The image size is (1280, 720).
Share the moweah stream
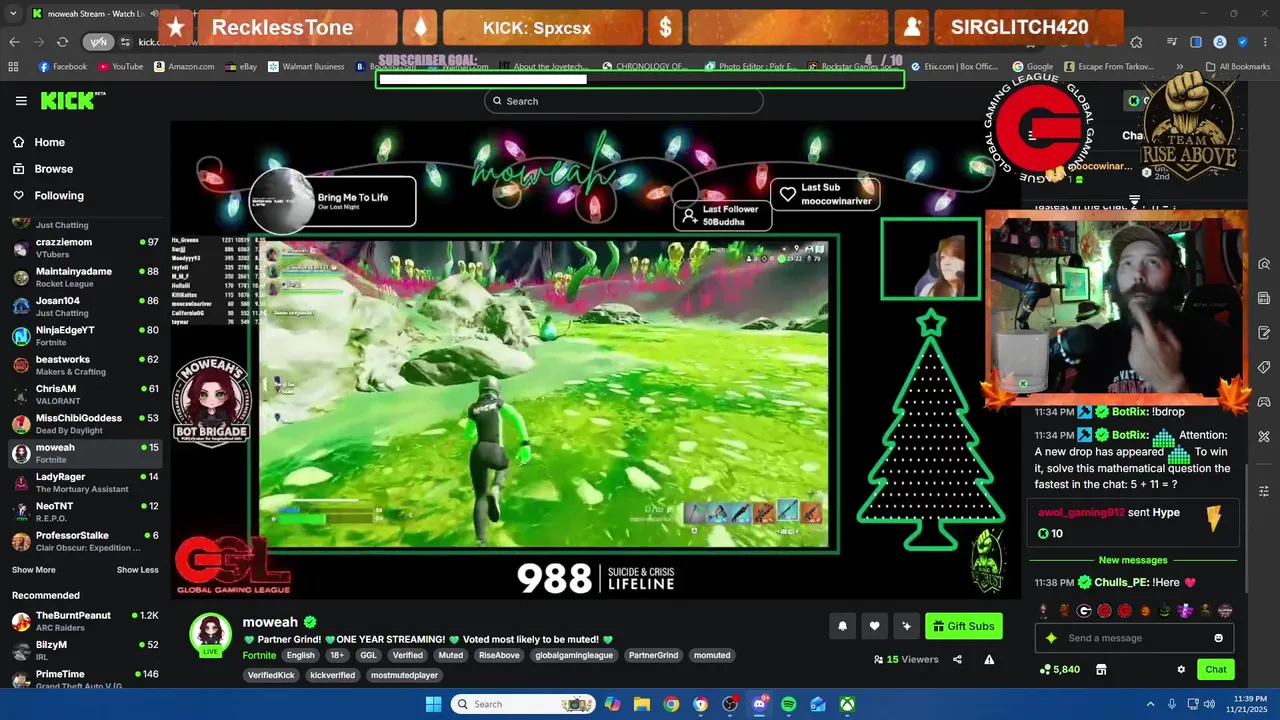click(957, 659)
